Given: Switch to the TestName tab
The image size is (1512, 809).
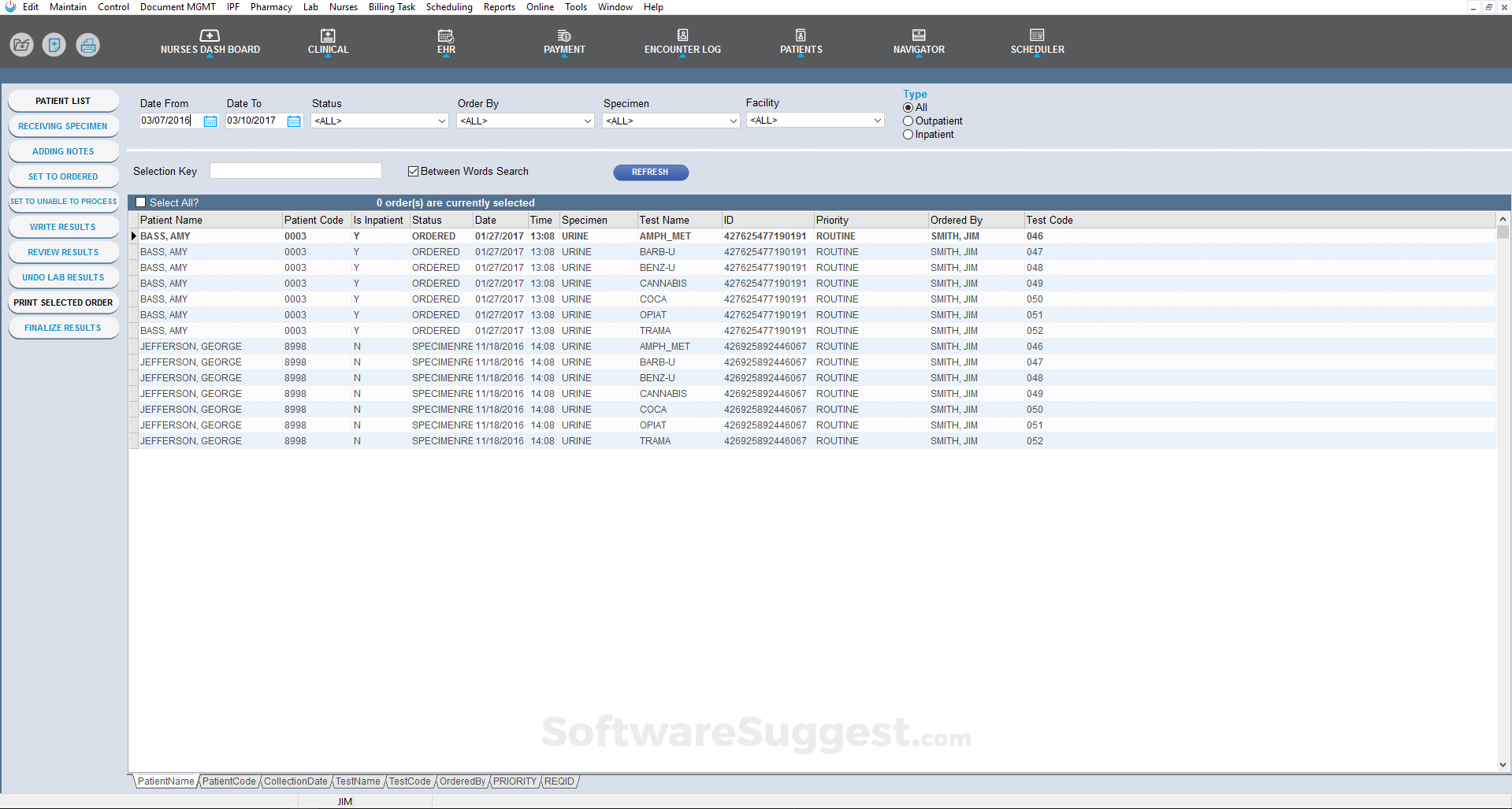Looking at the screenshot, I should [358, 781].
